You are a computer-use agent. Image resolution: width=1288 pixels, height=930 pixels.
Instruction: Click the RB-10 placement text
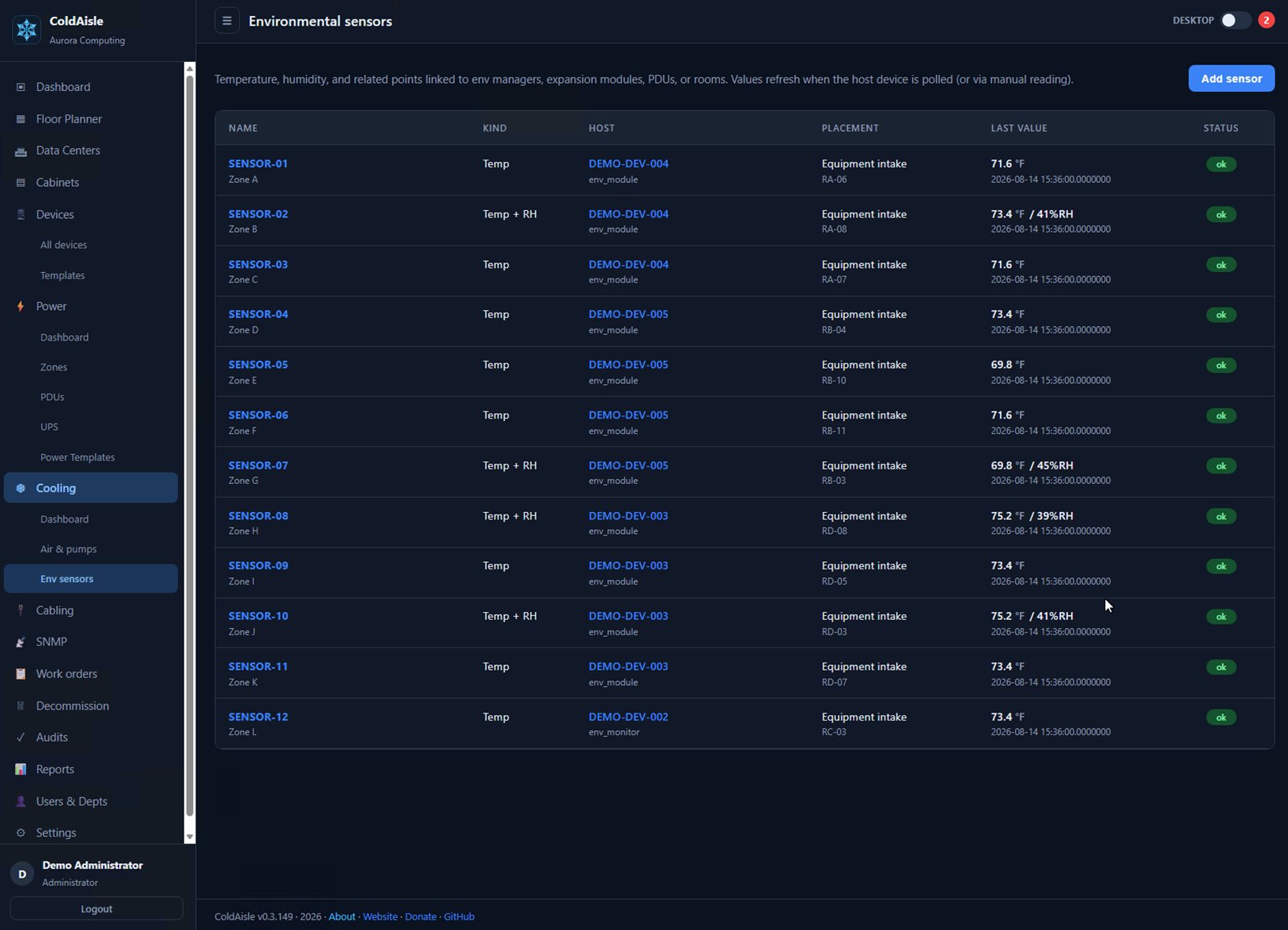click(x=834, y=381)
